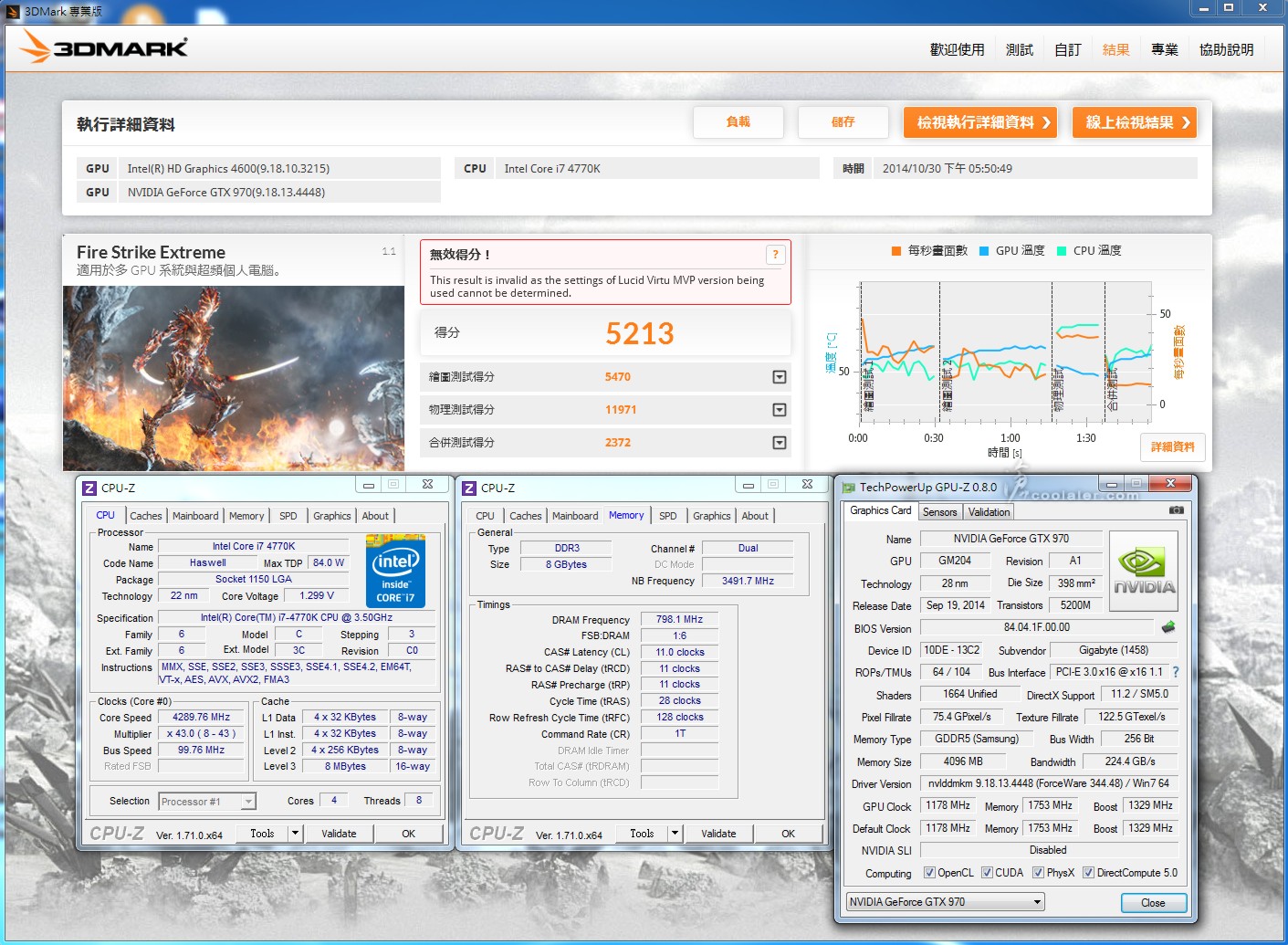The height and width of the screenshot is (945, 1288).
Task: Click the Memory Size 4096 MB field
Action: tap(963, 761)
